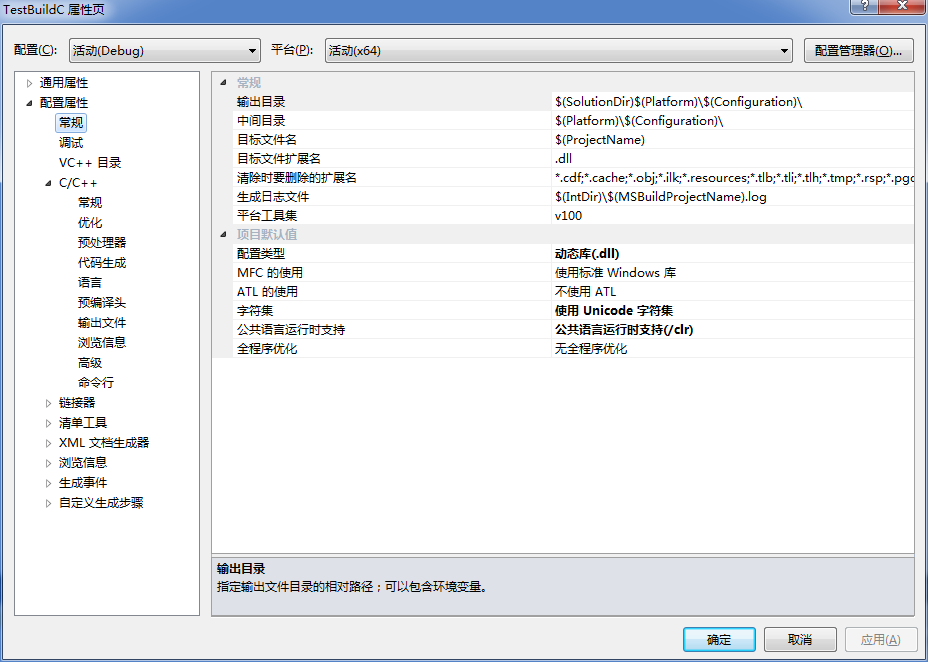Click the 配置管理器 button
The height and width of the screenshot is (662, 928).
point(858,51)
